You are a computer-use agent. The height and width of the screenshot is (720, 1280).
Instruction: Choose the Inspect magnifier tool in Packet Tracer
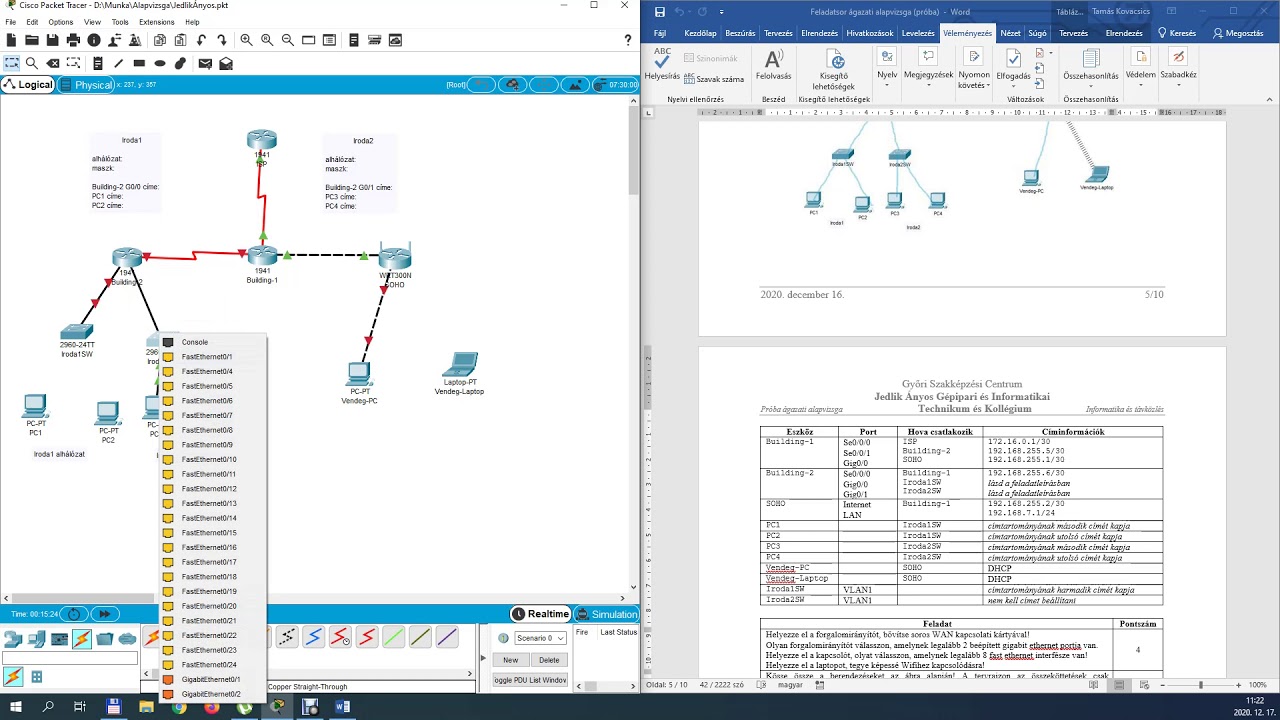point(32,63)
